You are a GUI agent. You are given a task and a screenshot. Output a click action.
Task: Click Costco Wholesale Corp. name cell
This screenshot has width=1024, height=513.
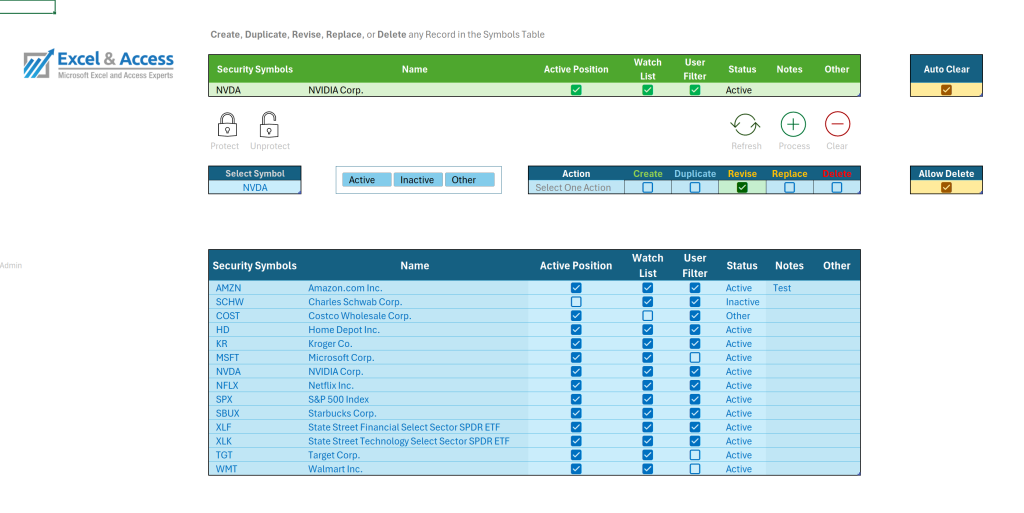pyautogui.click(x=415, y=316)
